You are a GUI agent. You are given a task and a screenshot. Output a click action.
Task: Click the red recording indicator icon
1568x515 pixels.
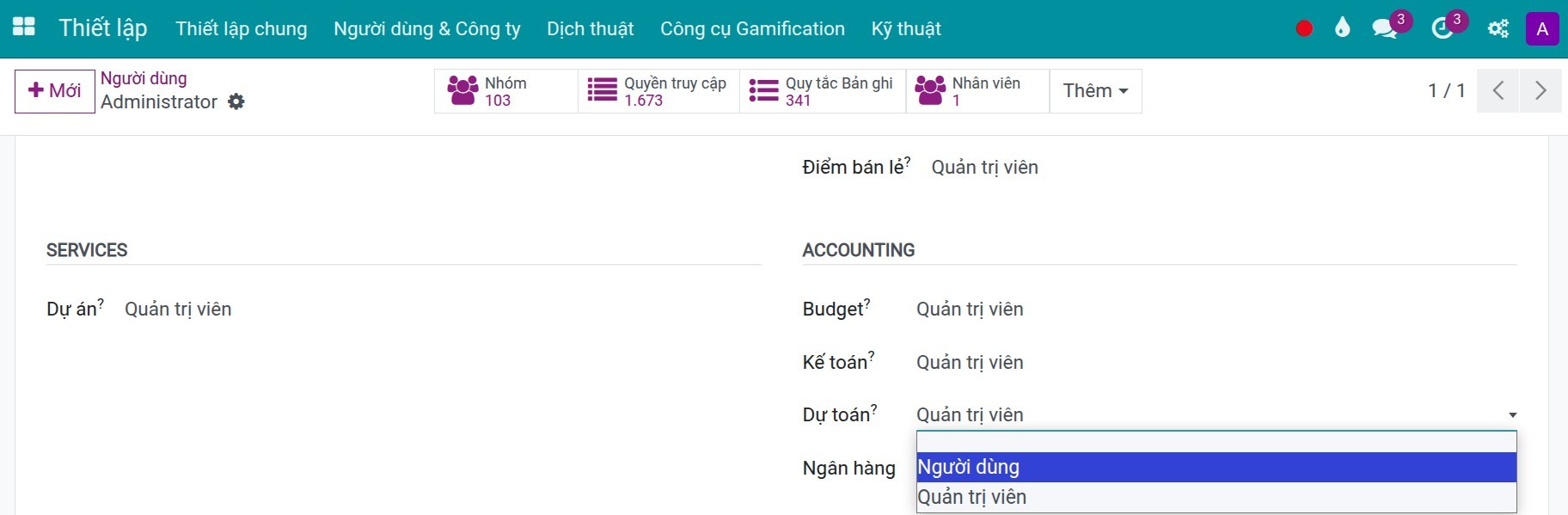1304,28
